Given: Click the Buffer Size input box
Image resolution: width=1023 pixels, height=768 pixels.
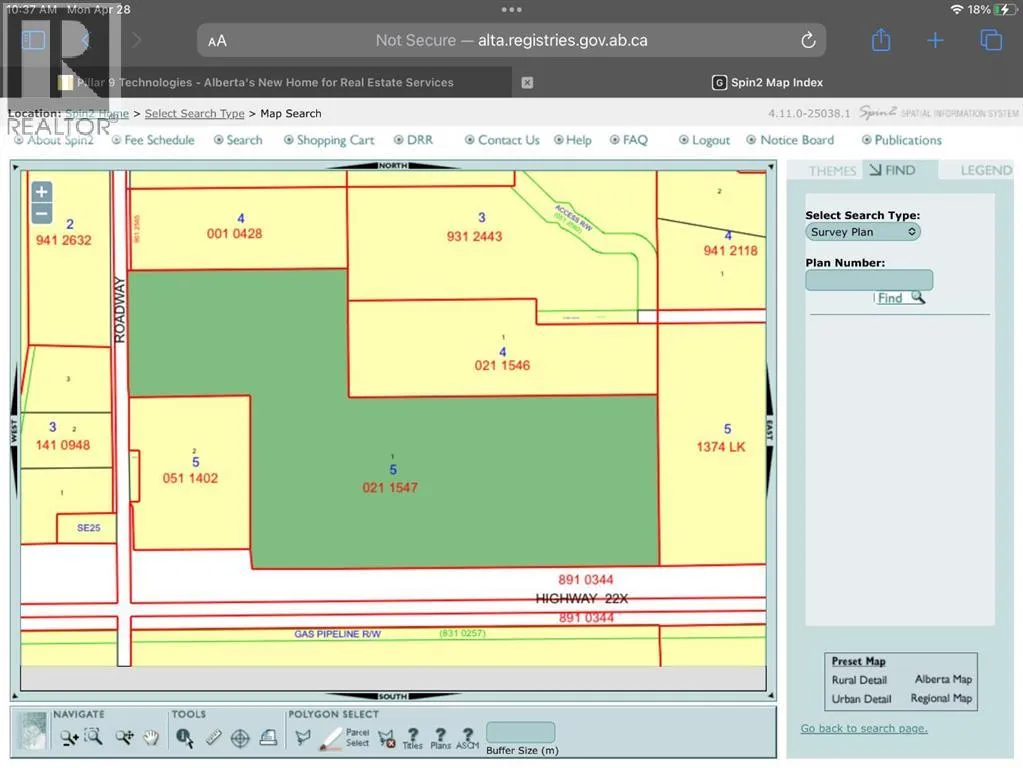Looking at the screenshot, I should (x=520, y=732).
